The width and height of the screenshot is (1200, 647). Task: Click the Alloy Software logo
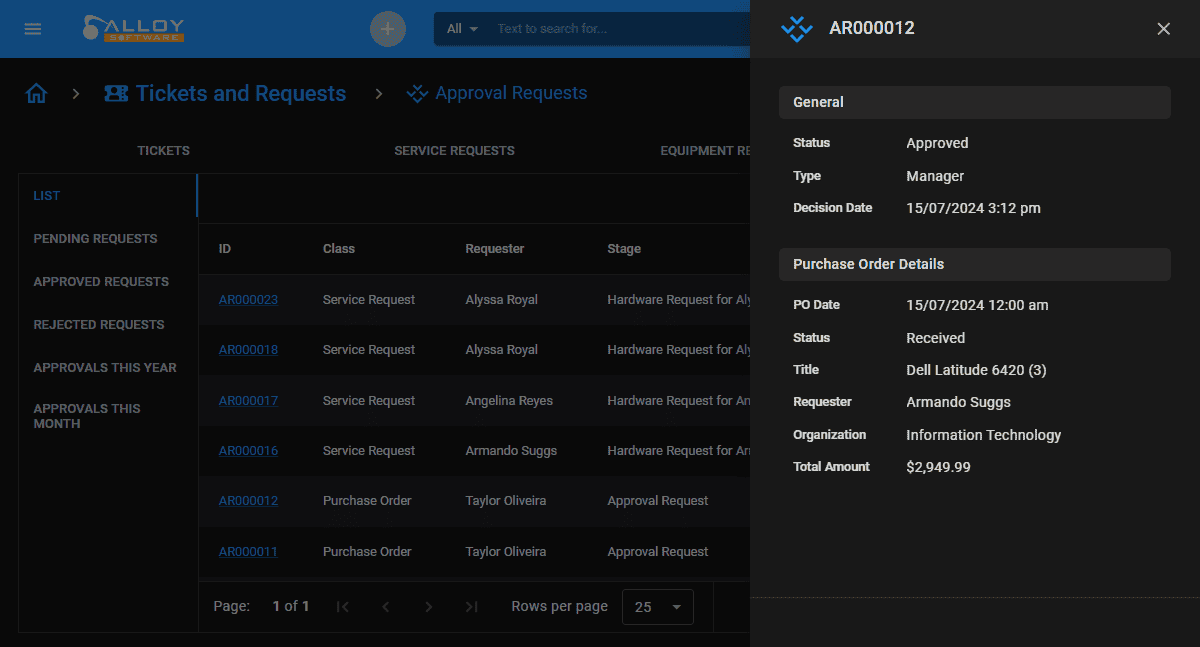point(134,28)
